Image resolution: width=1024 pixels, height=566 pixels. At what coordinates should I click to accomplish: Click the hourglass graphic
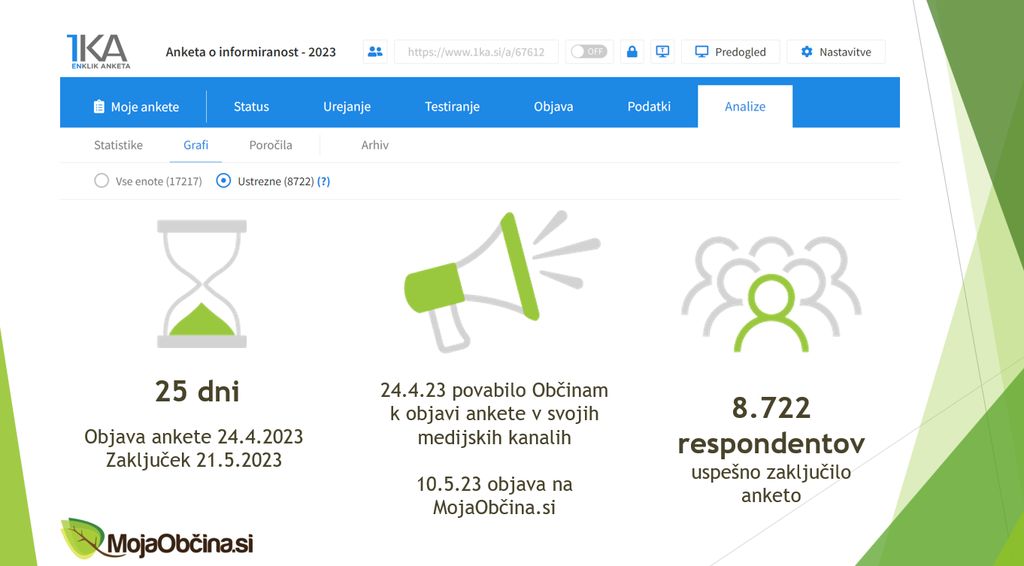pyautogui.click(x=202, y=284)
